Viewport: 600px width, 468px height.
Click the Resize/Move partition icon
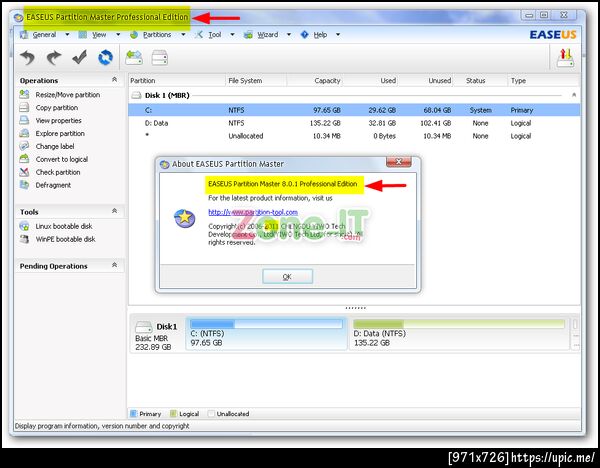[x=24, y=94]
